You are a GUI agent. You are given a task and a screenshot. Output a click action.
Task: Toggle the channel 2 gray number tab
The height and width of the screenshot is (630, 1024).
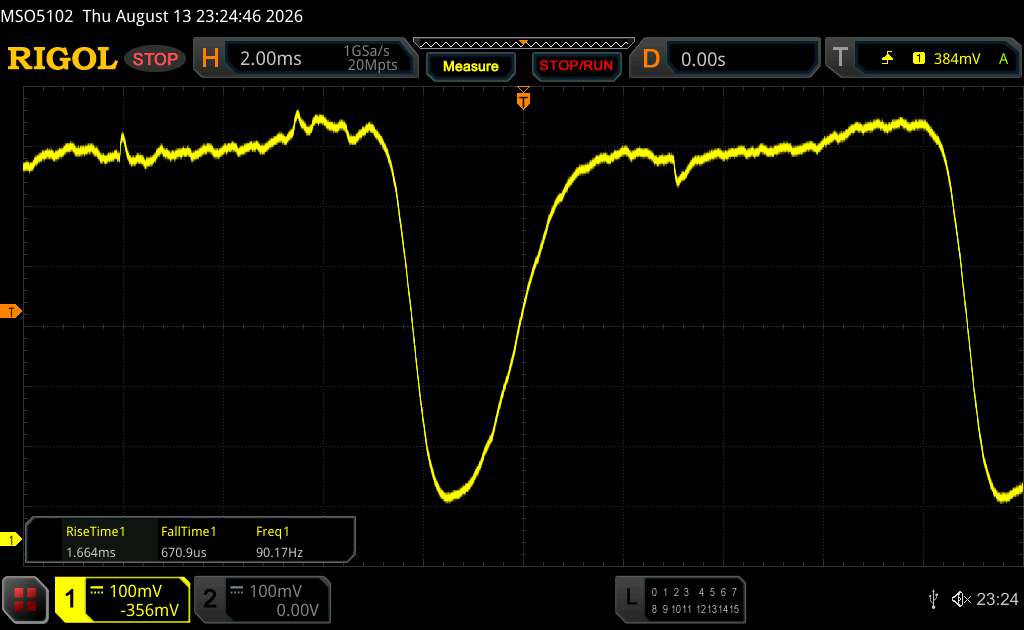pos(210,599)
